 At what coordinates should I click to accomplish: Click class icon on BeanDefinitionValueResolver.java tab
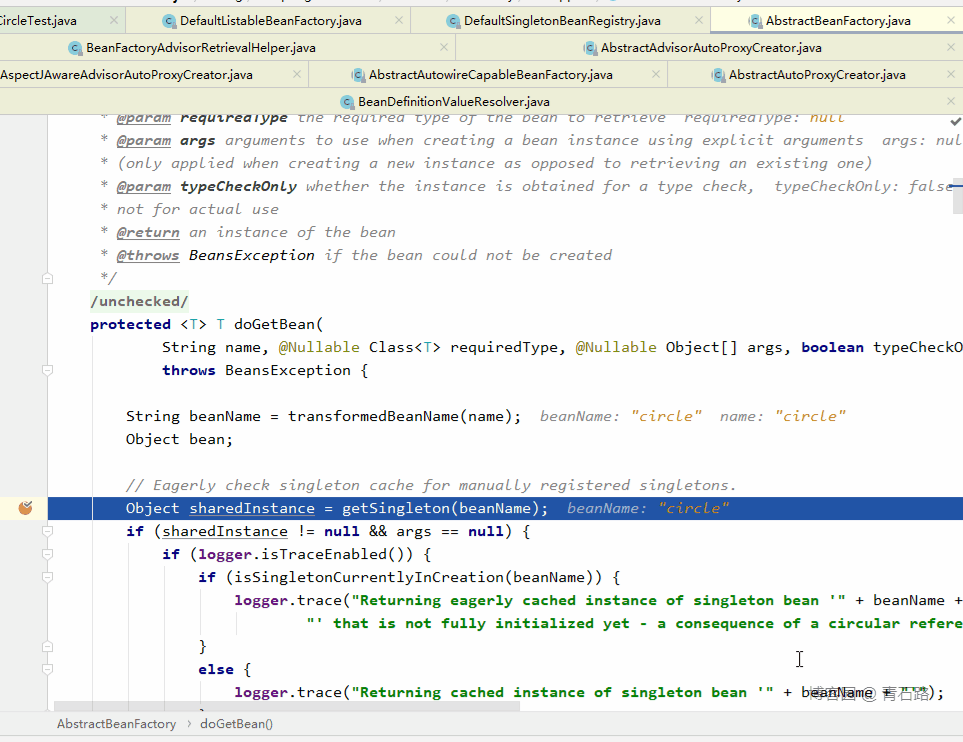click(x=347, y=103)
